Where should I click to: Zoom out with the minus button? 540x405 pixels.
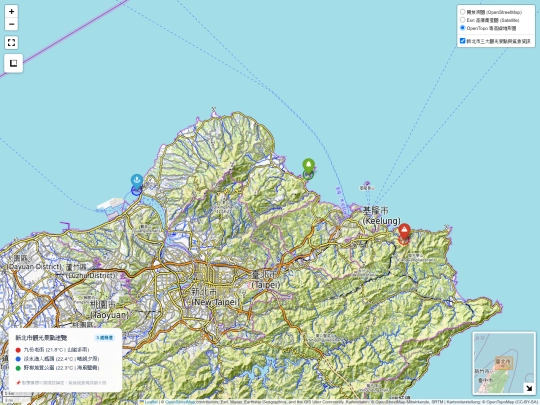[11, 24]
